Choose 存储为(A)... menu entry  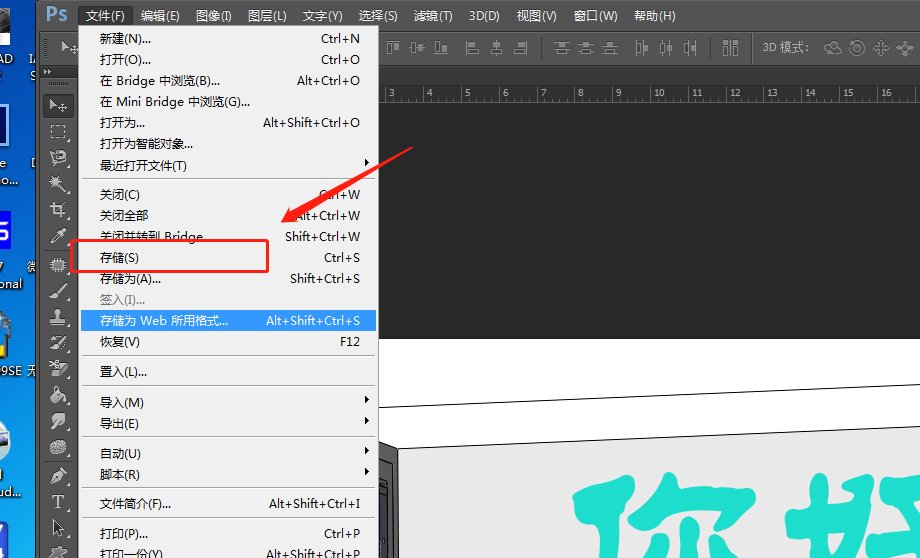(x=228, y=279)
